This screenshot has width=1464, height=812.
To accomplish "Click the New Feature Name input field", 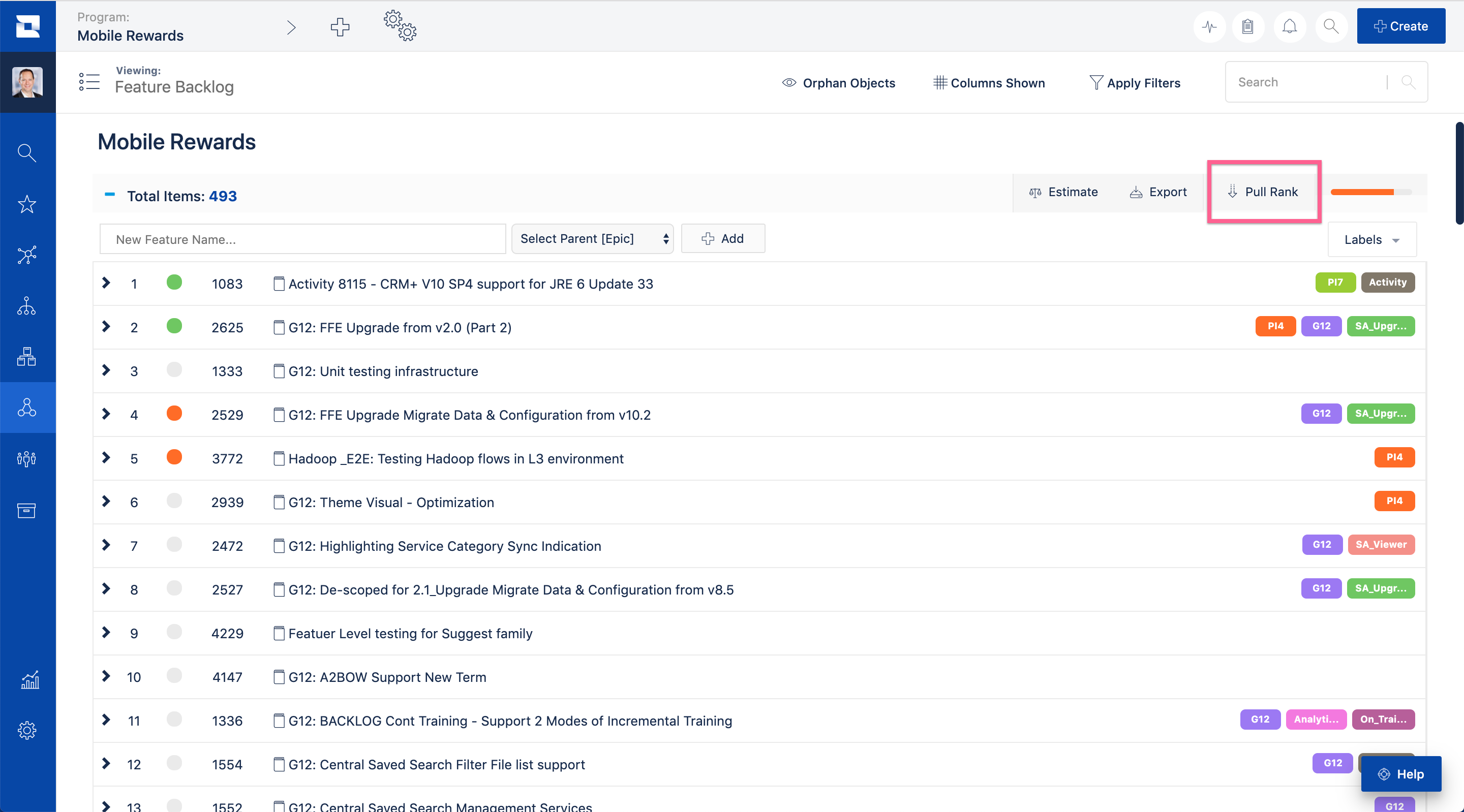I will tap(302, 239).
